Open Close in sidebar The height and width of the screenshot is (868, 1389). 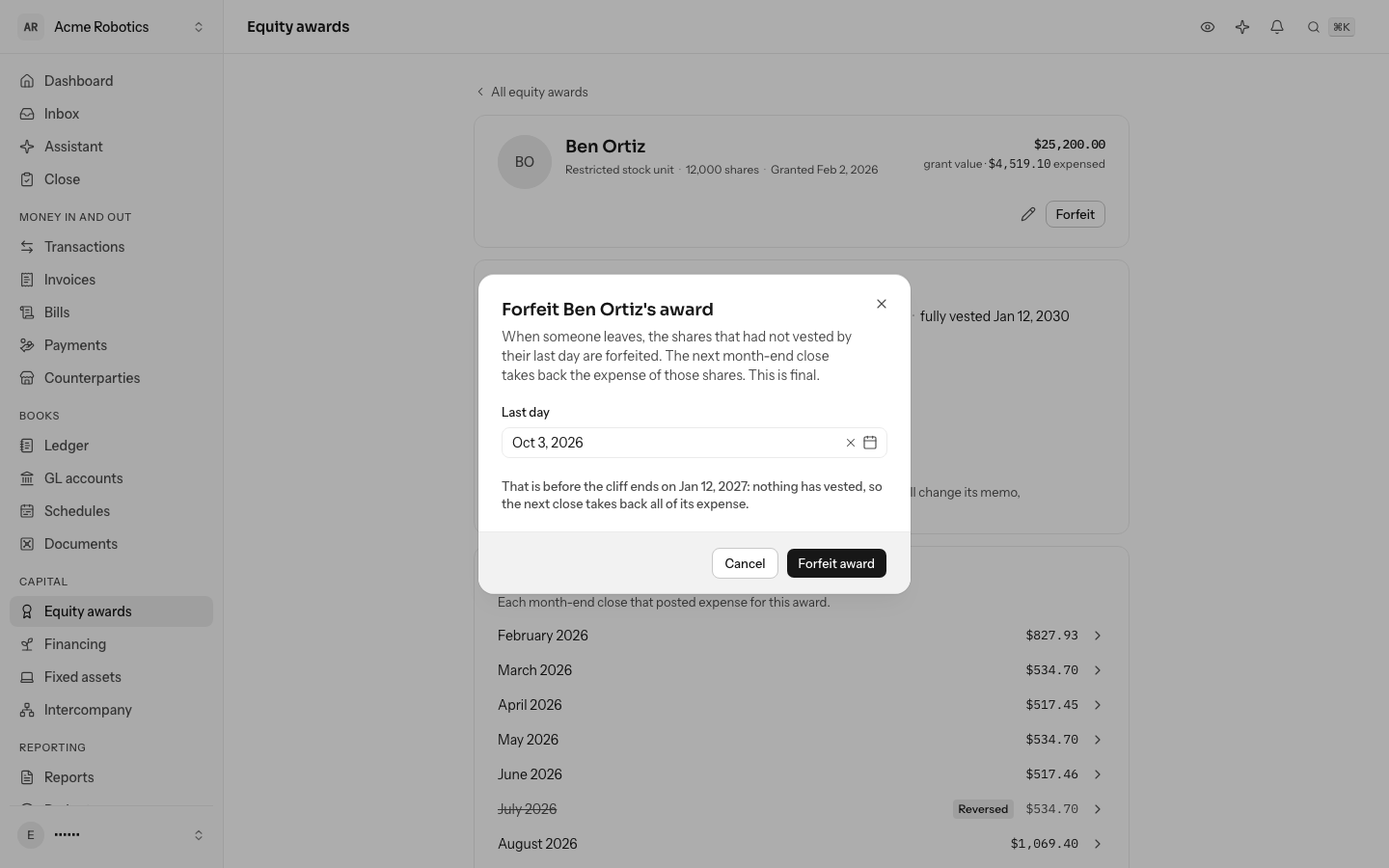pyautogui.click(x=112, y=179)
